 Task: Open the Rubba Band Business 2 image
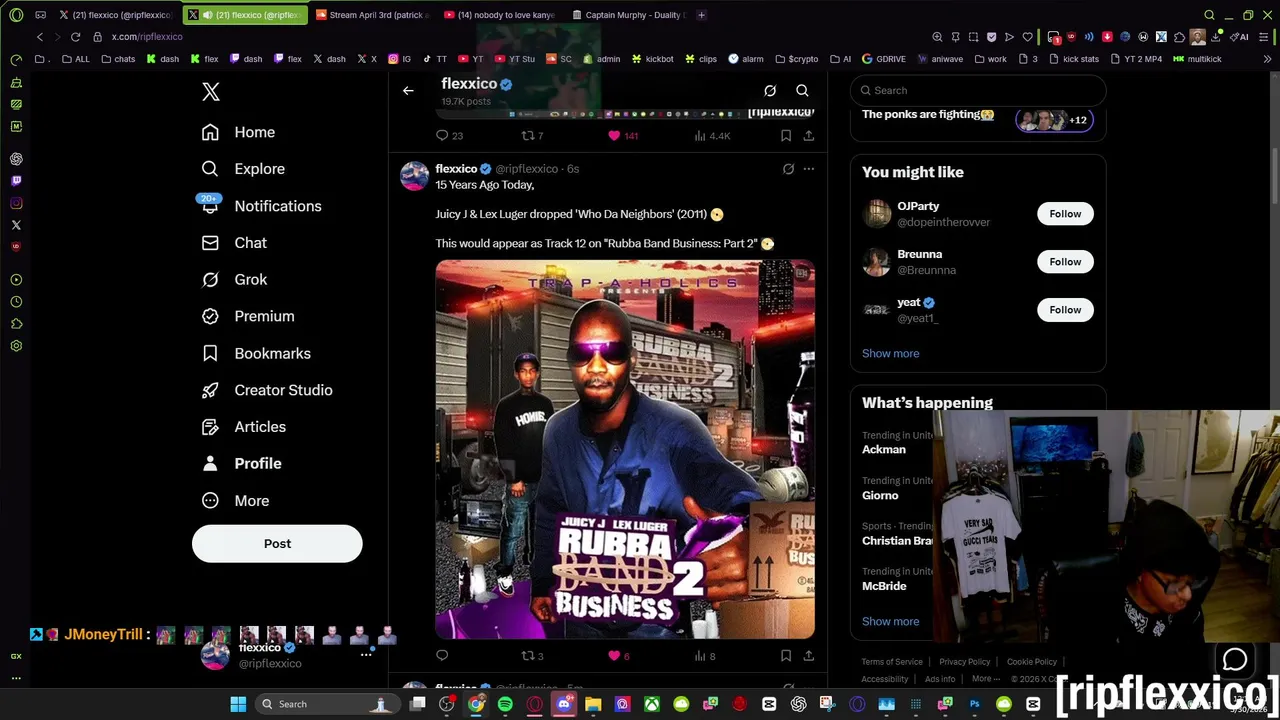tap(625, 449)
